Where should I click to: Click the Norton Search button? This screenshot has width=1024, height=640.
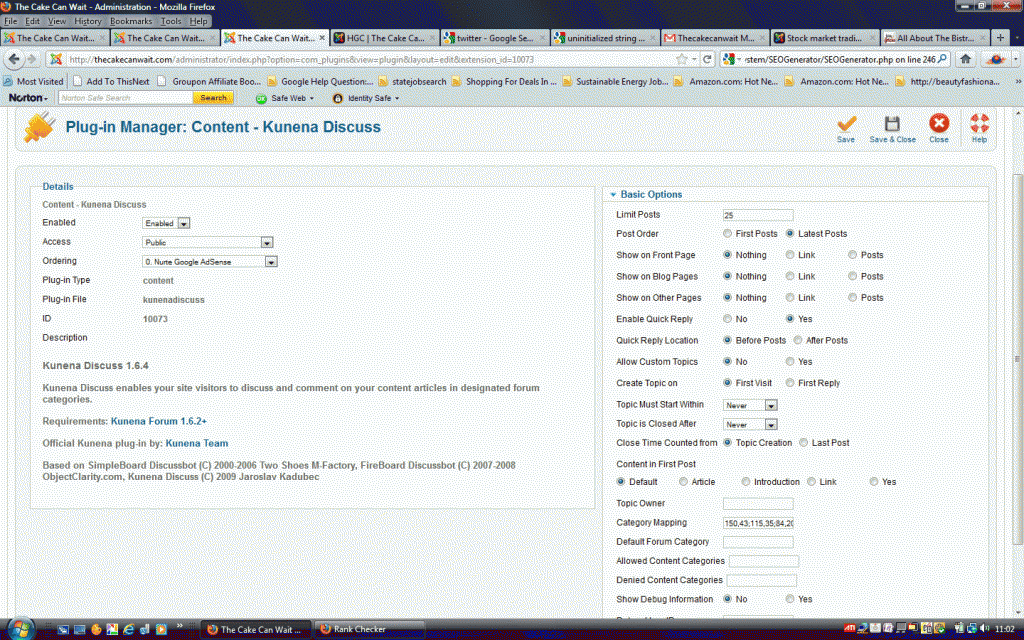pyautogui.click(x=213, y=98)
